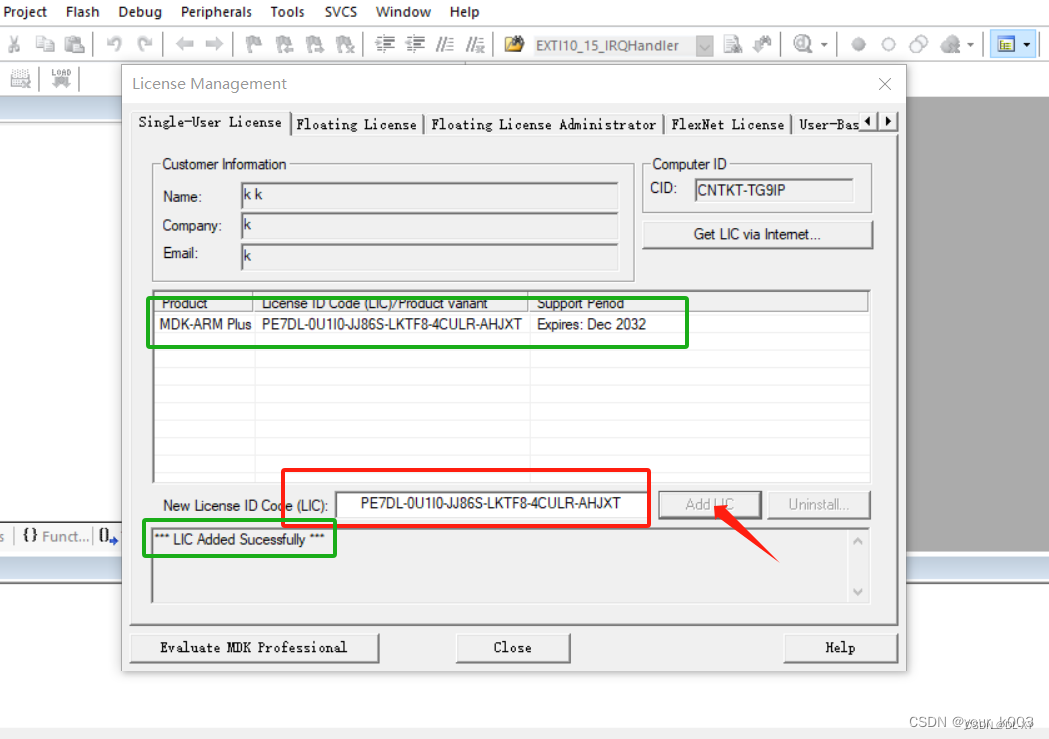Open the Help menu

click(464, 12)
